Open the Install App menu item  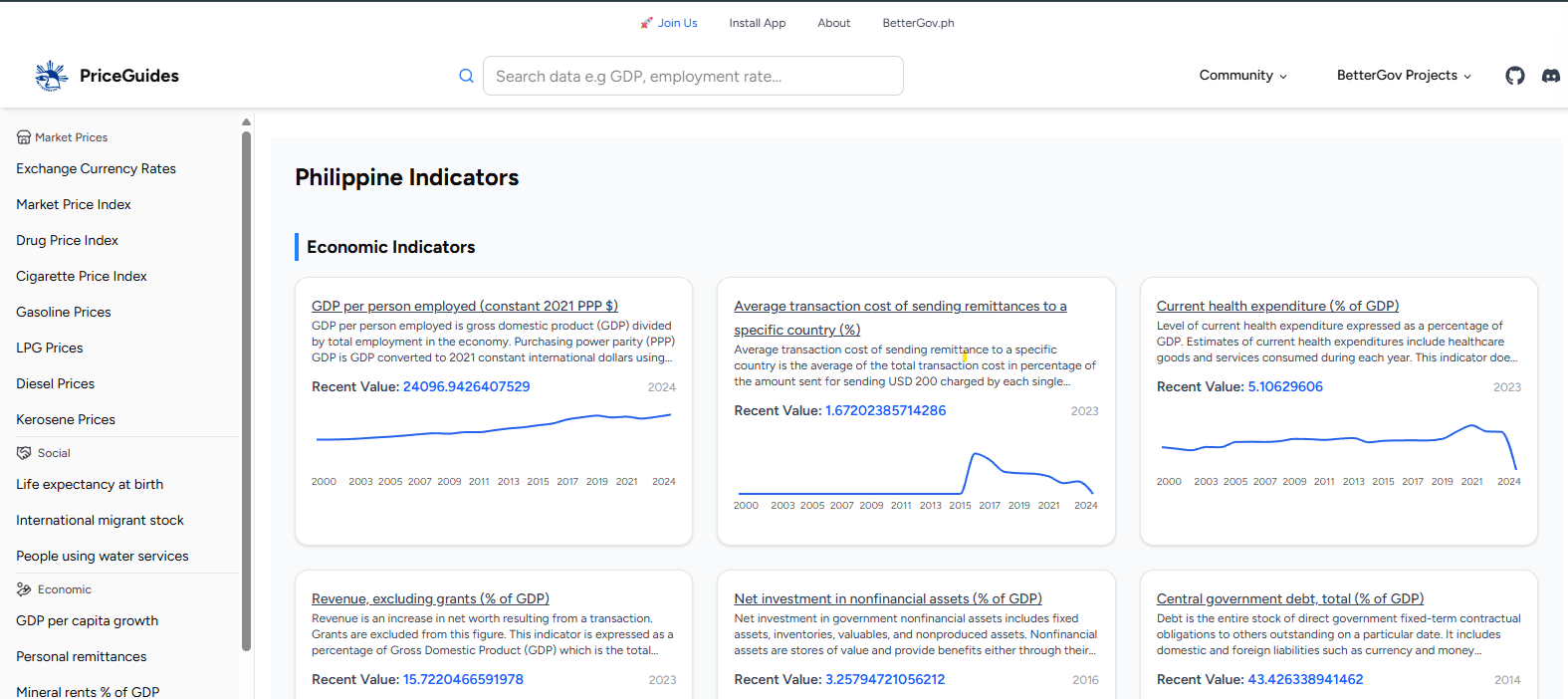(757, 23)
